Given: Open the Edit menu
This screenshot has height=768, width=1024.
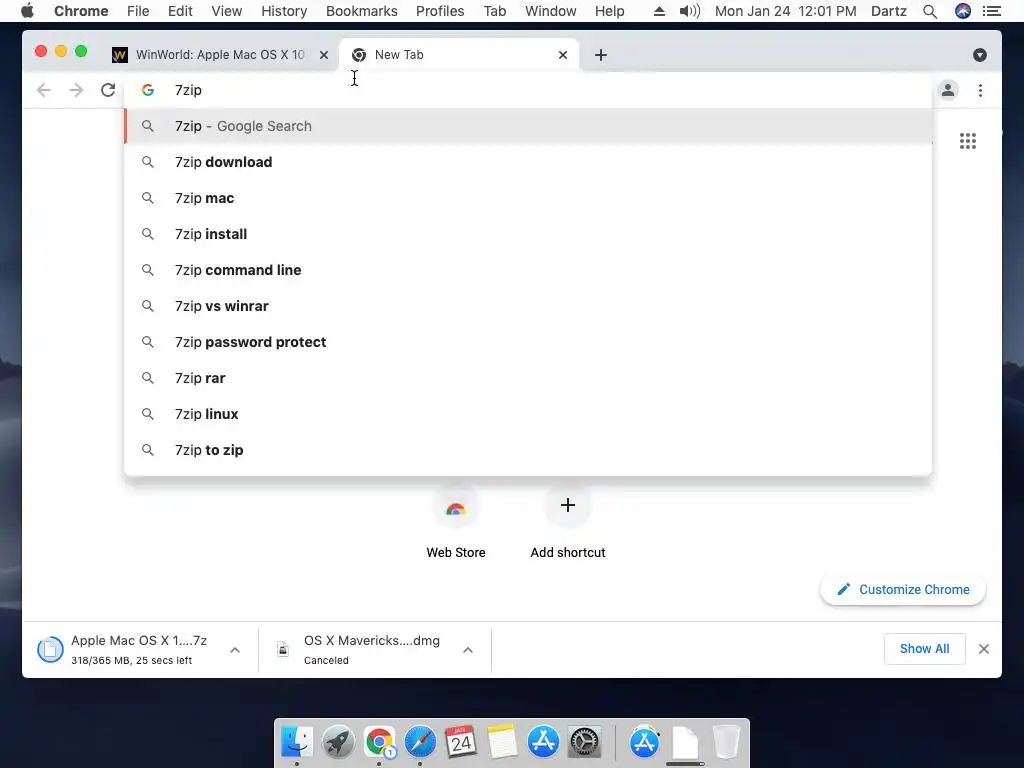Looking at the screenshot, I should click(180, 11).
